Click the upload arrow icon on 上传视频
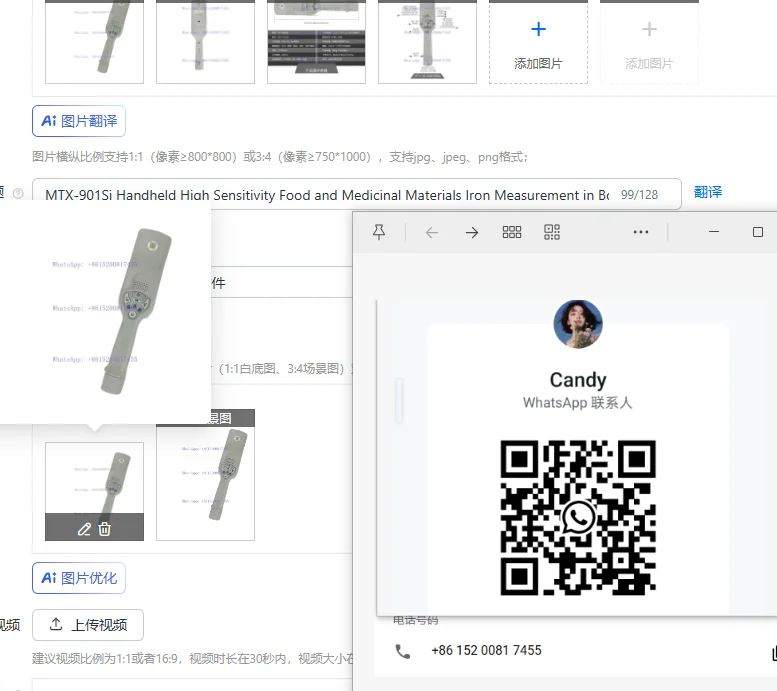Viewport: 777px width, 691px height. pyautogui.click(x=56, y=624)
